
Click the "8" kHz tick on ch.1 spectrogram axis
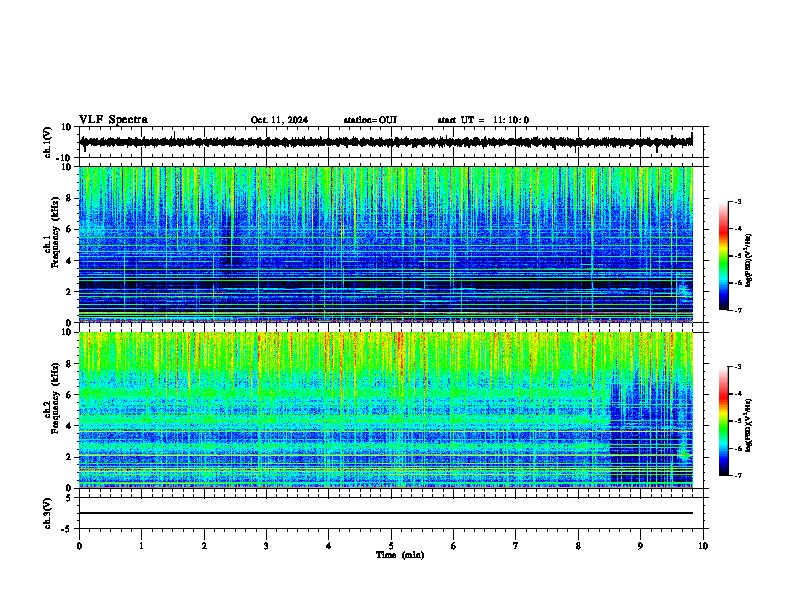69,198
